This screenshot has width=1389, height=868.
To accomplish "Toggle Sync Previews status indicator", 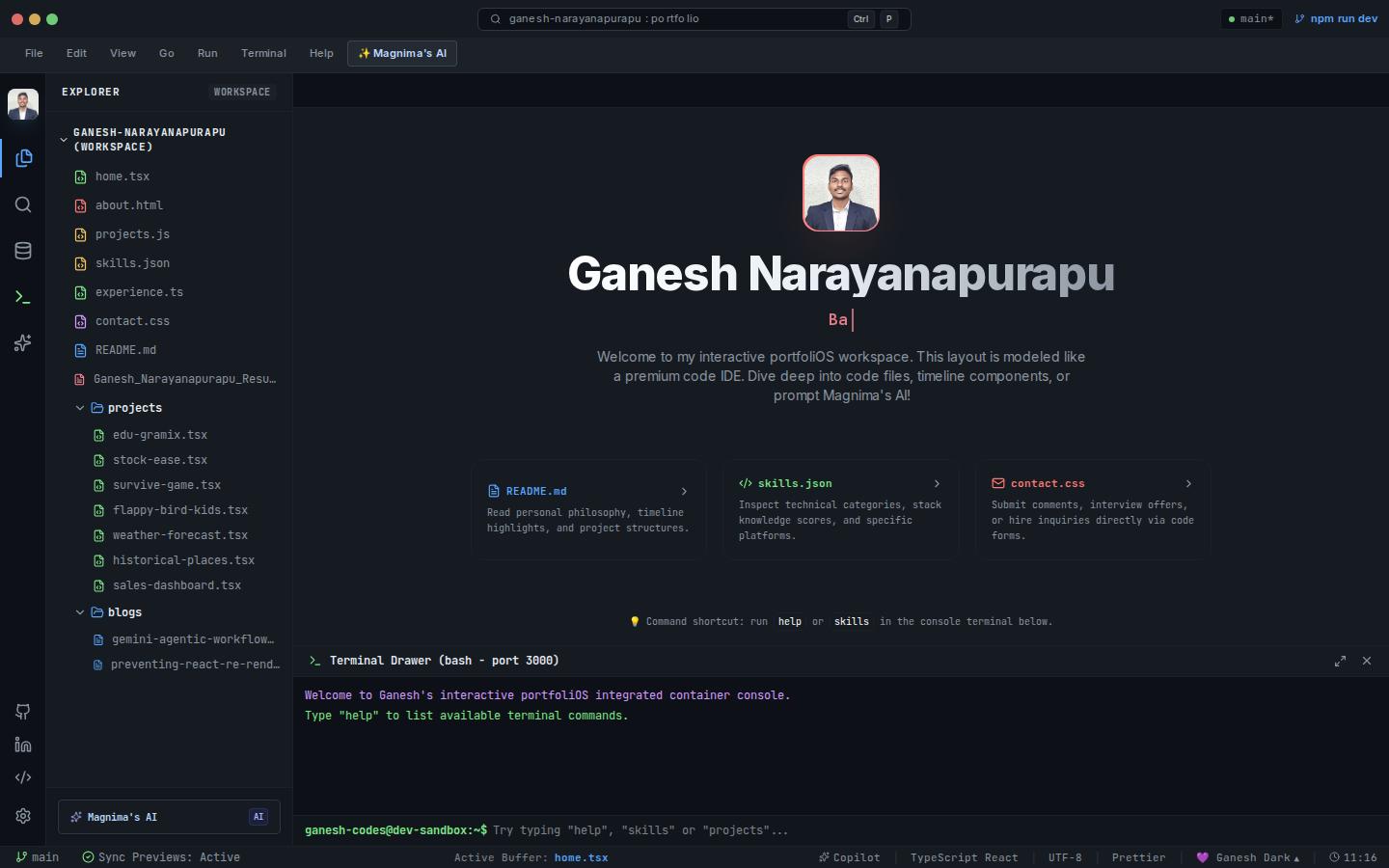I will (x=161, y=857).
